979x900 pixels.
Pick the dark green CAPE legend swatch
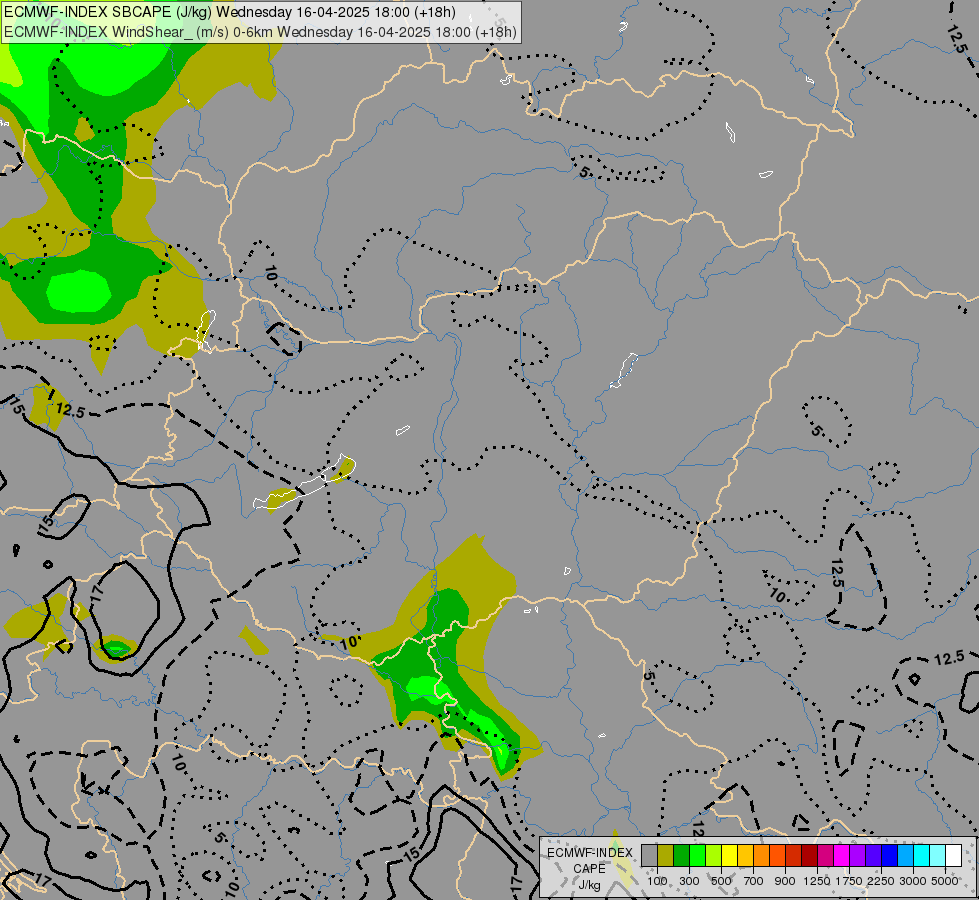pyautogui.click(x=681, y=856)
